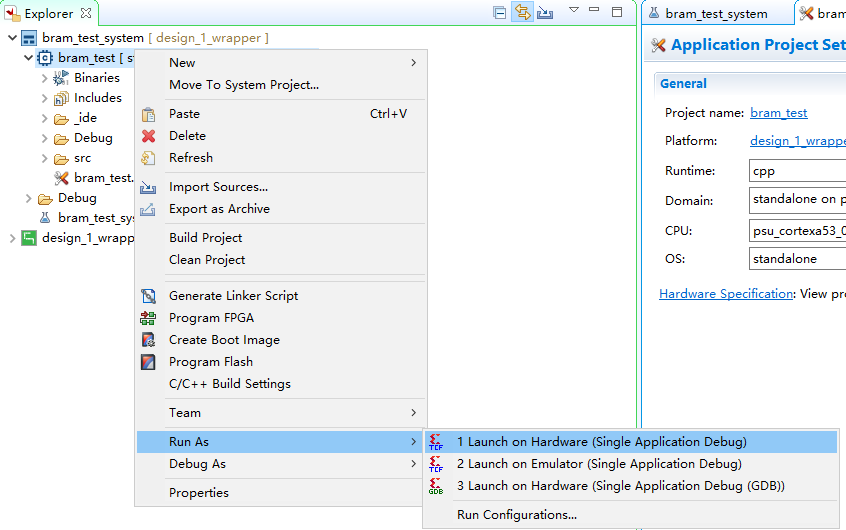Click the CPU field psu_cortexa53
This screenshot has width=846, height=530.
[797, 230]
